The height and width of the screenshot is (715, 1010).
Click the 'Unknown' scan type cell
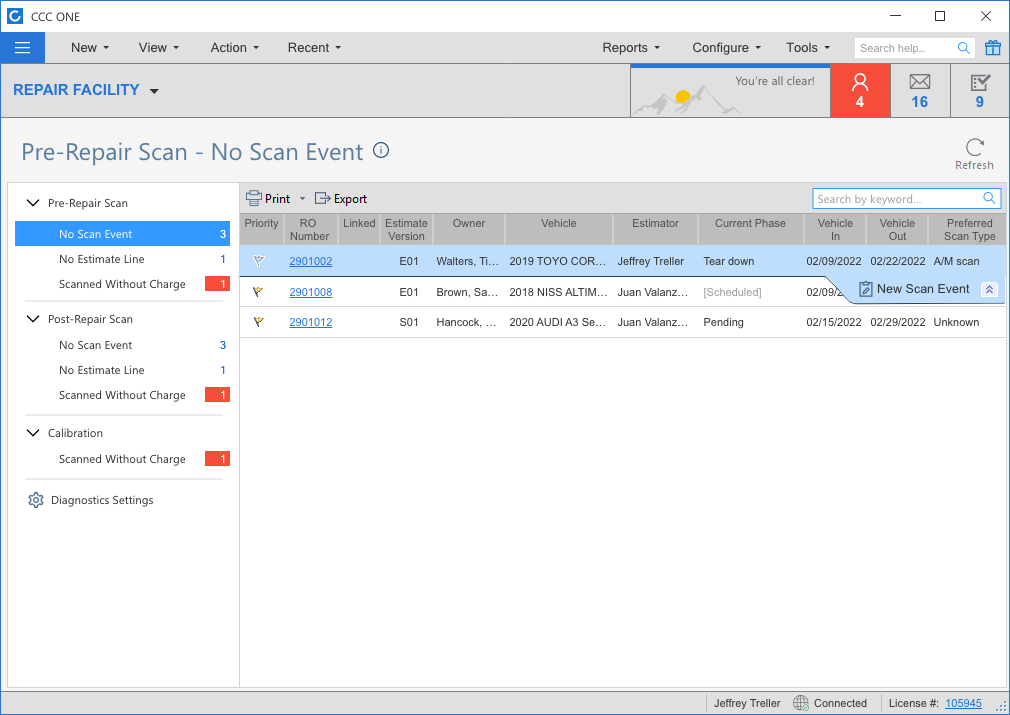[x=956, y=322]
